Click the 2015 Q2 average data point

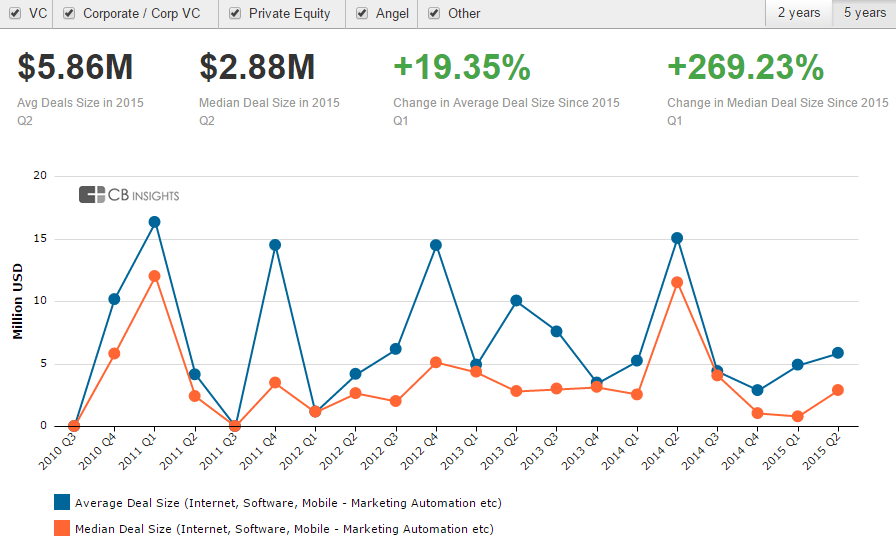point(838,353)
